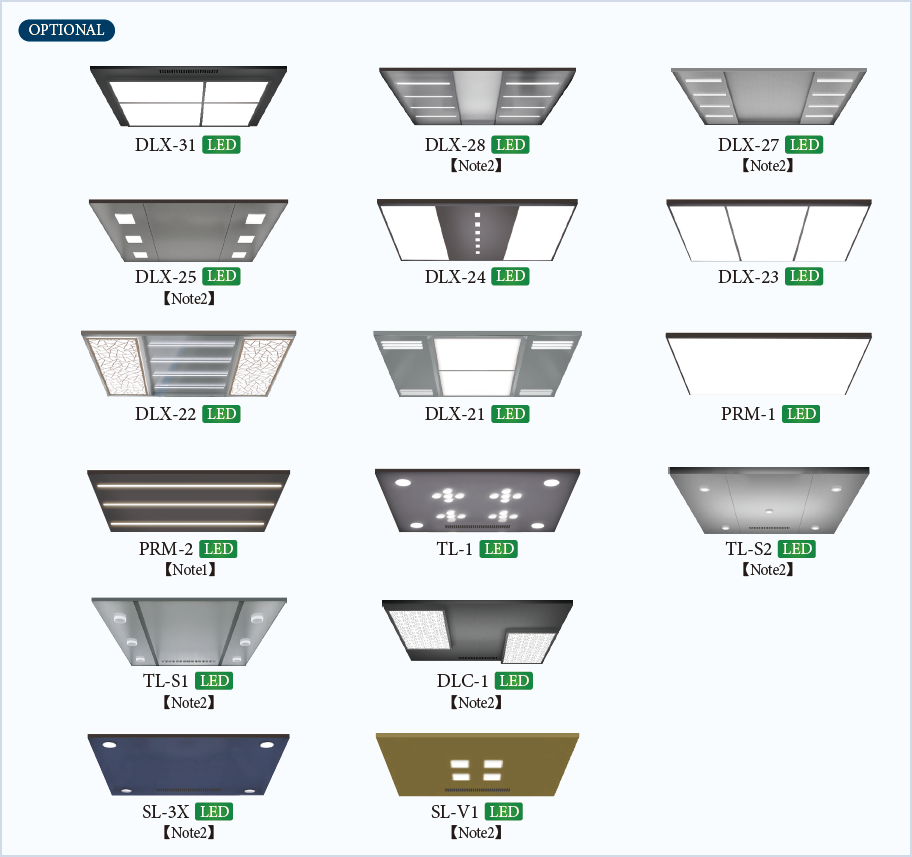Choose the DLX-27 ceiling panel image
912x857 pixels.
click(x=769, y=96)
